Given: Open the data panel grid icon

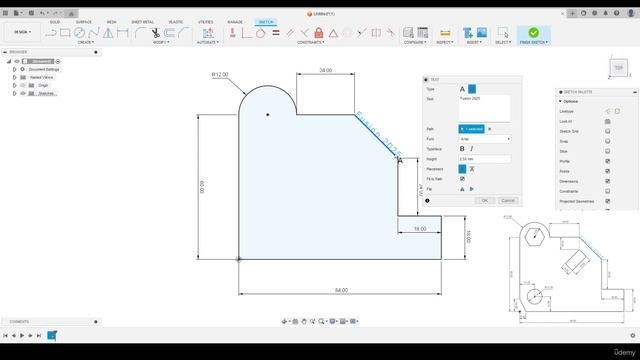Looking at the screenshot, I should point(5,13).
